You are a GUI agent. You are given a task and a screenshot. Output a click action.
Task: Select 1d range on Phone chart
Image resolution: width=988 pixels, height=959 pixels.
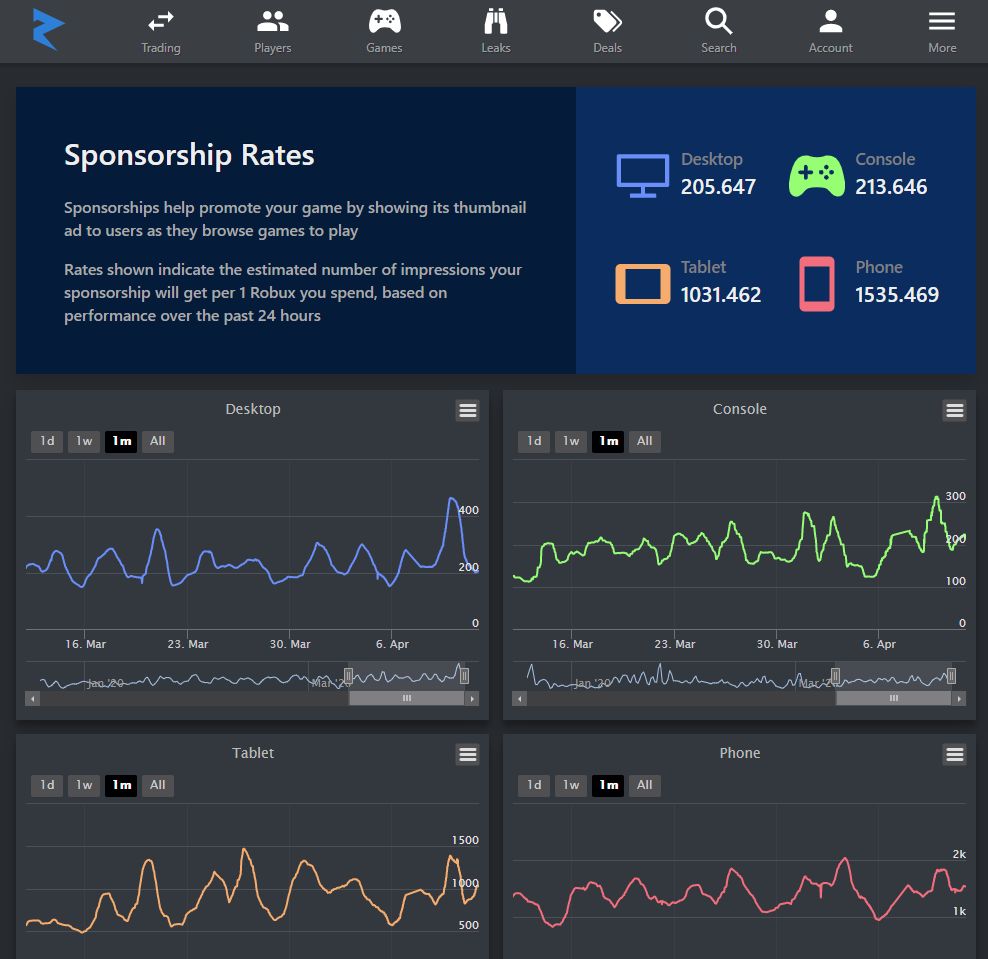[x=534, y=785]
